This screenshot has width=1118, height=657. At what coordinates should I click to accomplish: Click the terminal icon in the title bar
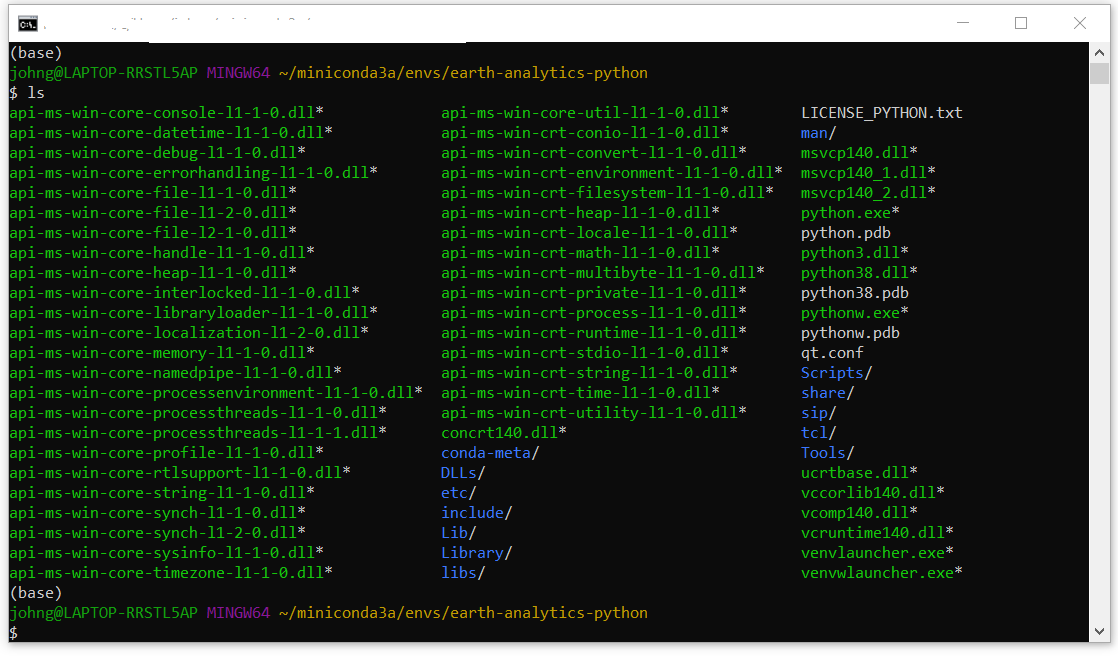tap(28, 23)
